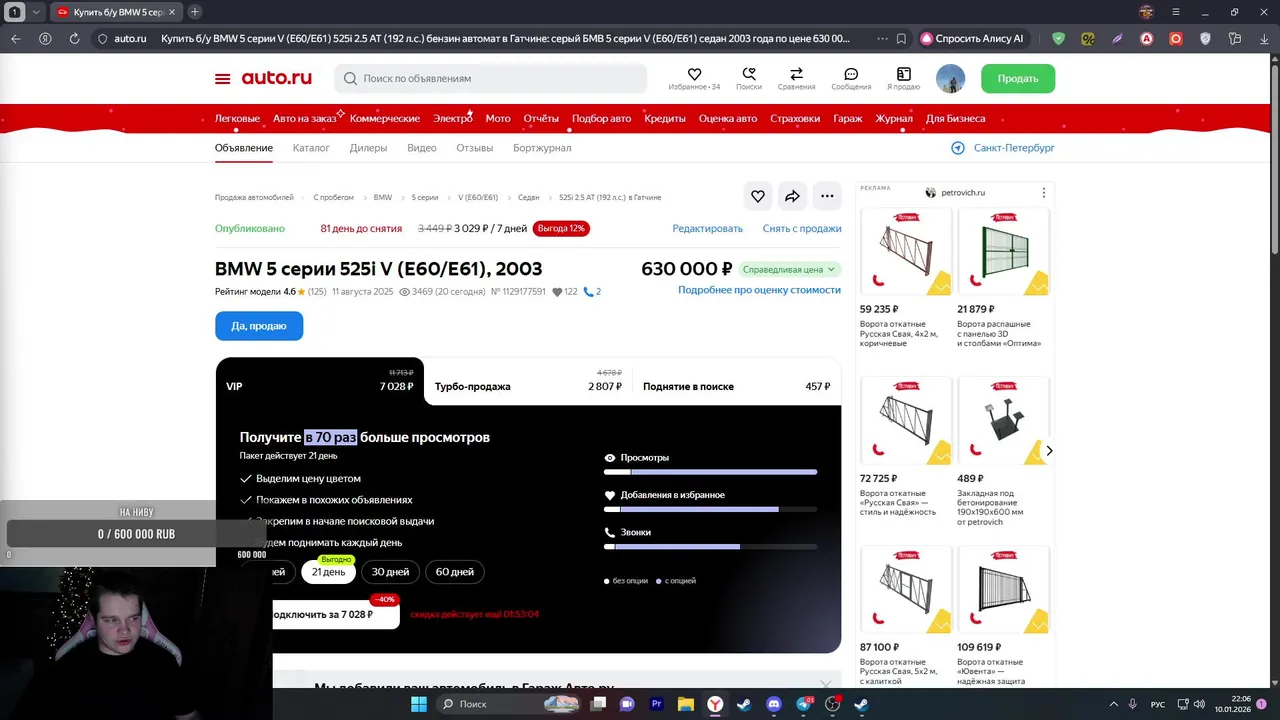Click the auto.ru logo
The image size is (1280, 720).
(276, 78)
